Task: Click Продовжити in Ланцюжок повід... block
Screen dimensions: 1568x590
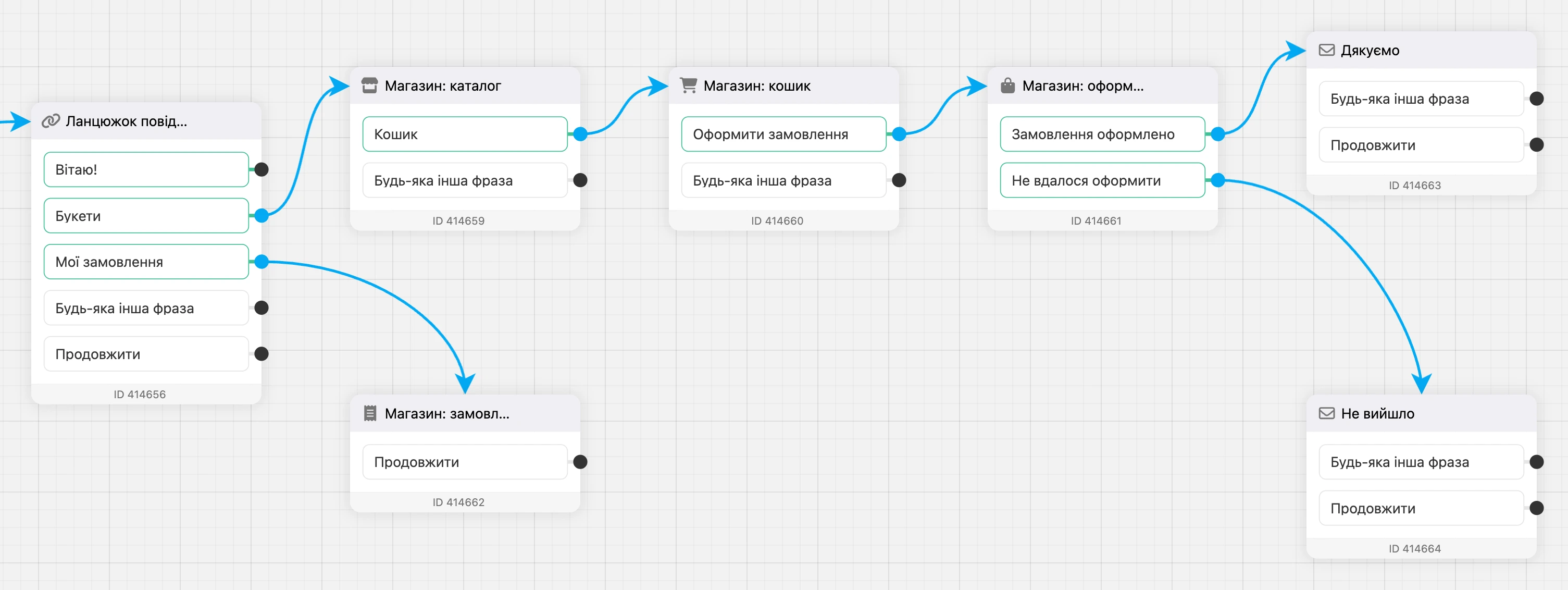Action: 146,354
